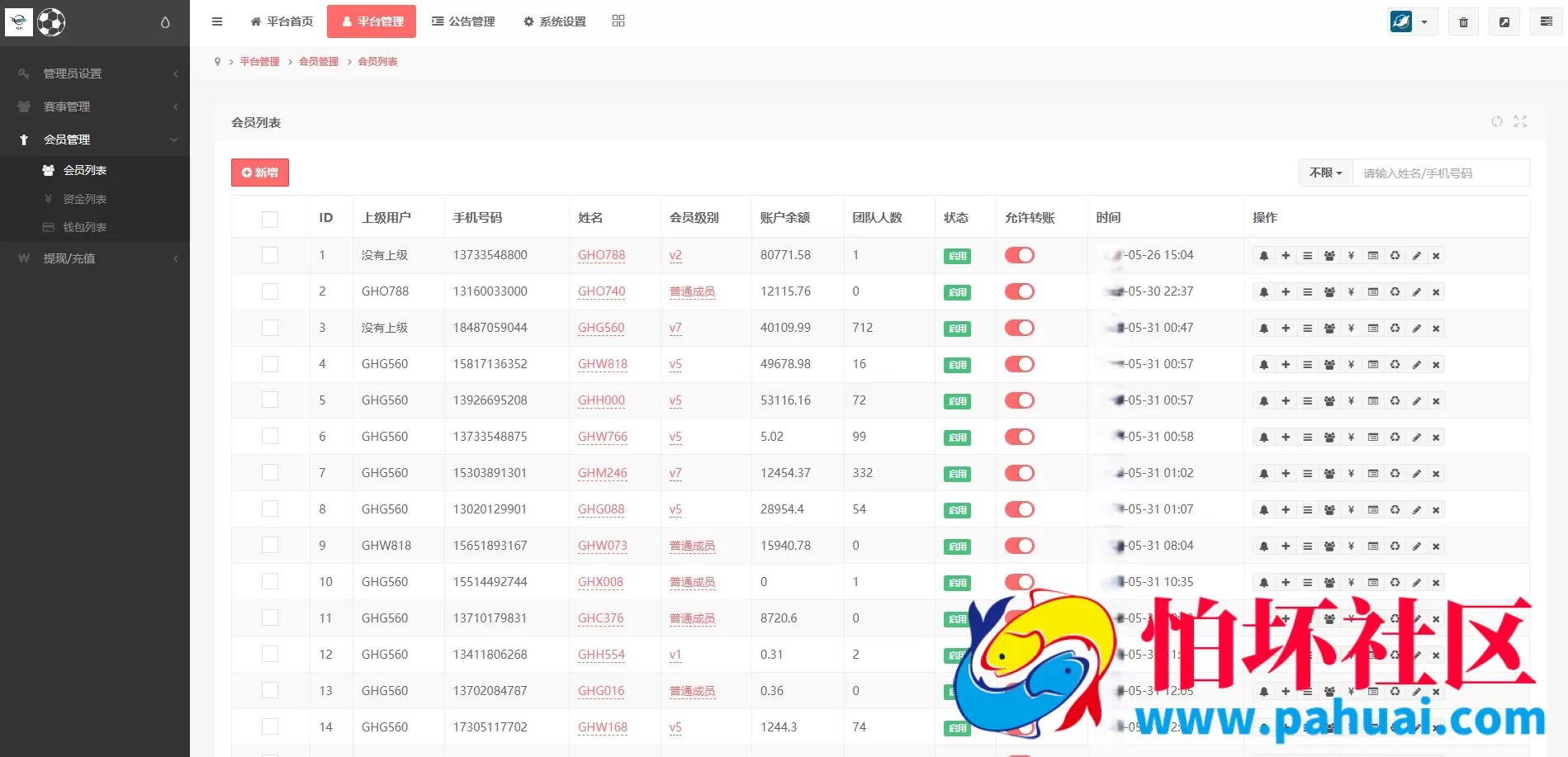Viewport: 1568px width, 757px height.
Task: Toggle transfer switch for GHW818
Action: click(1020, 364)
